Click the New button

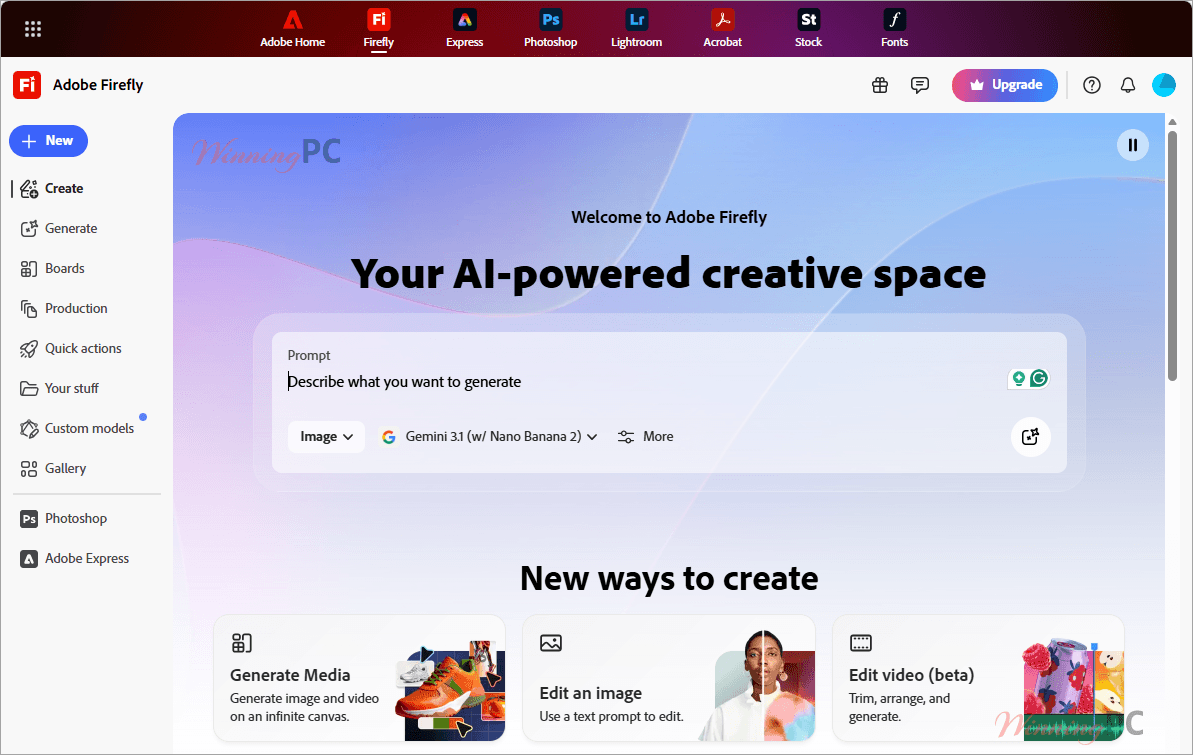tap(48, 141)
